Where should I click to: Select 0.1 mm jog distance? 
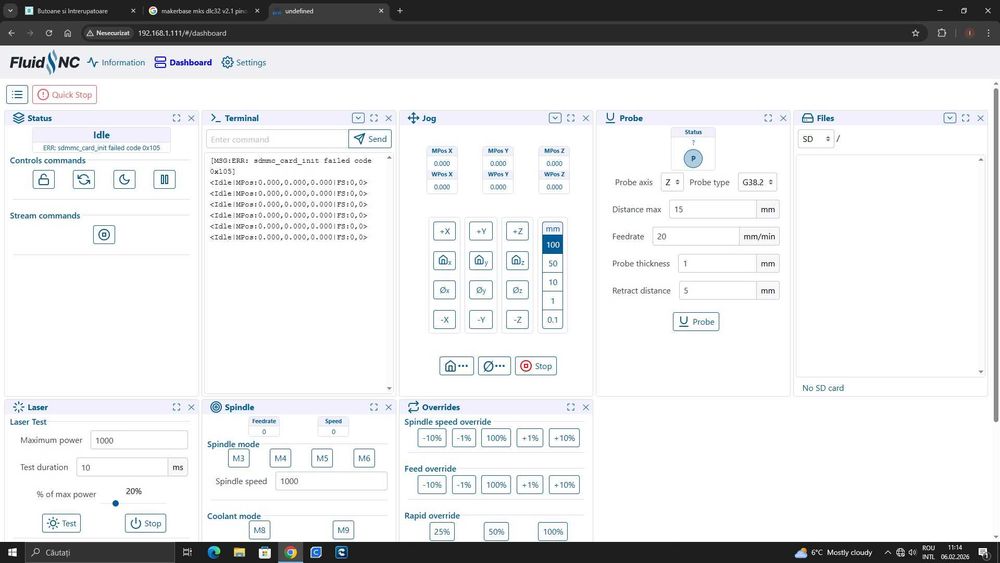point(552,320)
